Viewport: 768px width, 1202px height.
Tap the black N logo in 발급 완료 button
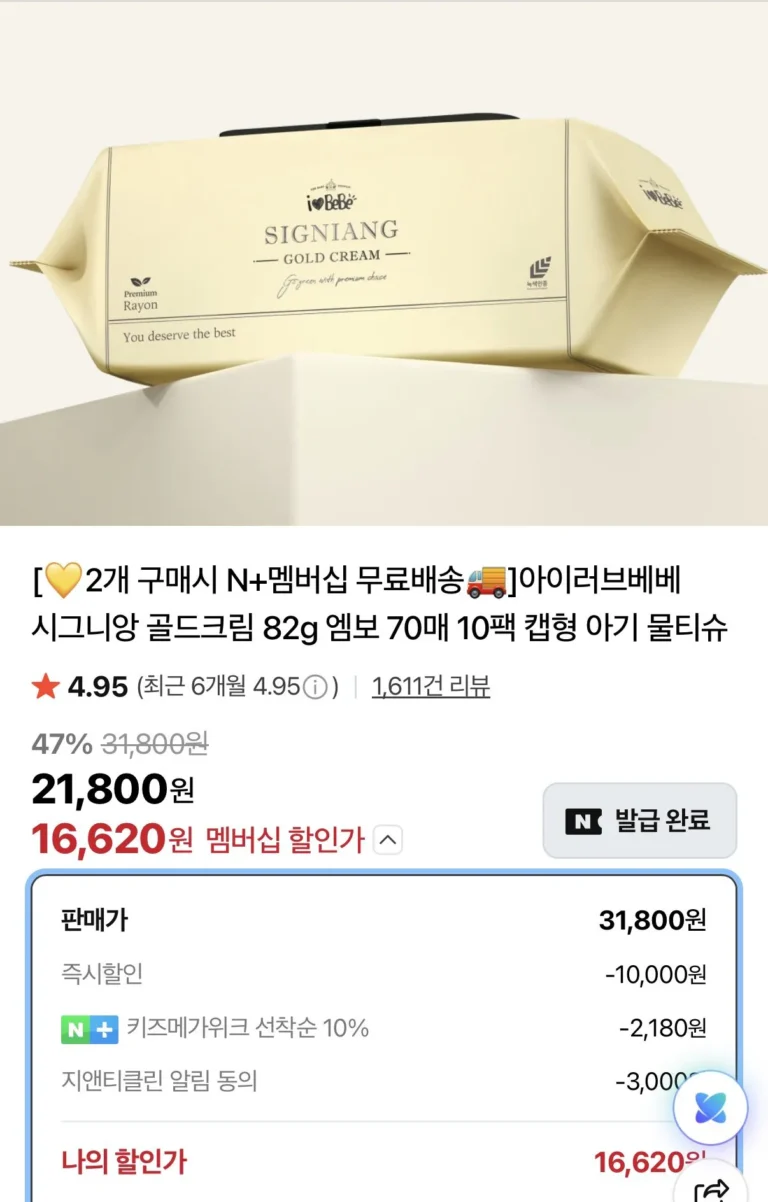pos(583,821)
